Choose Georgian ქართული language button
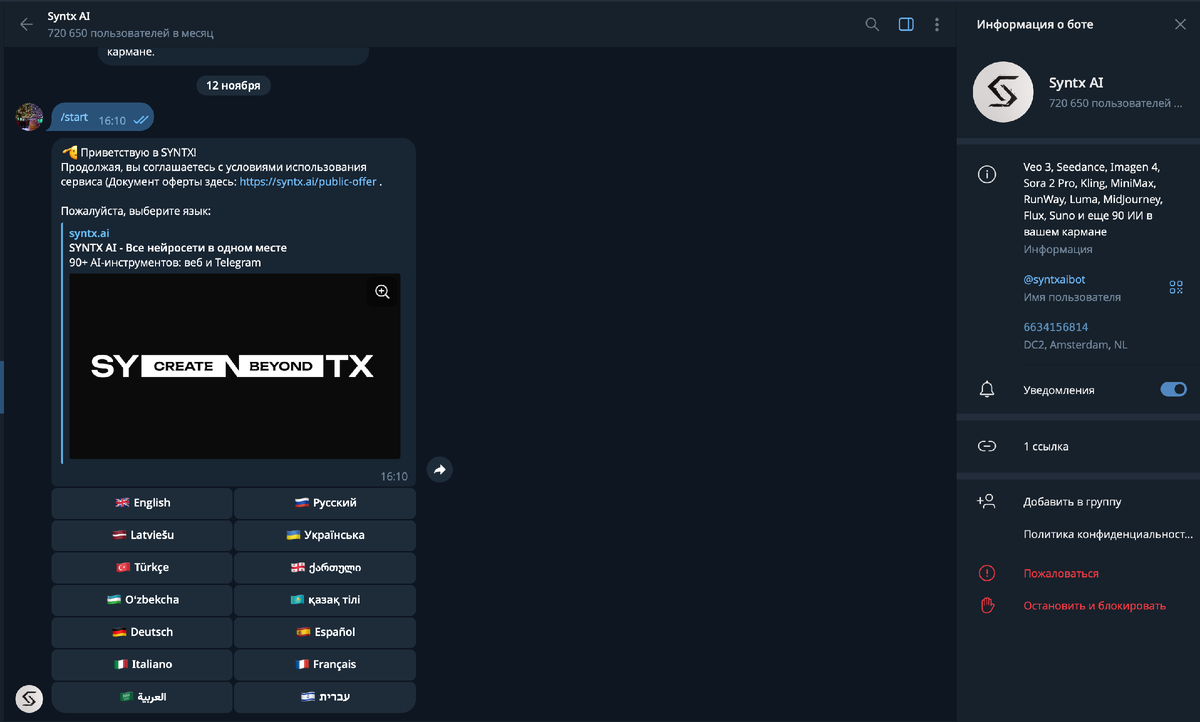Viewport: 1200px width, 722px height. pos(325,567)
